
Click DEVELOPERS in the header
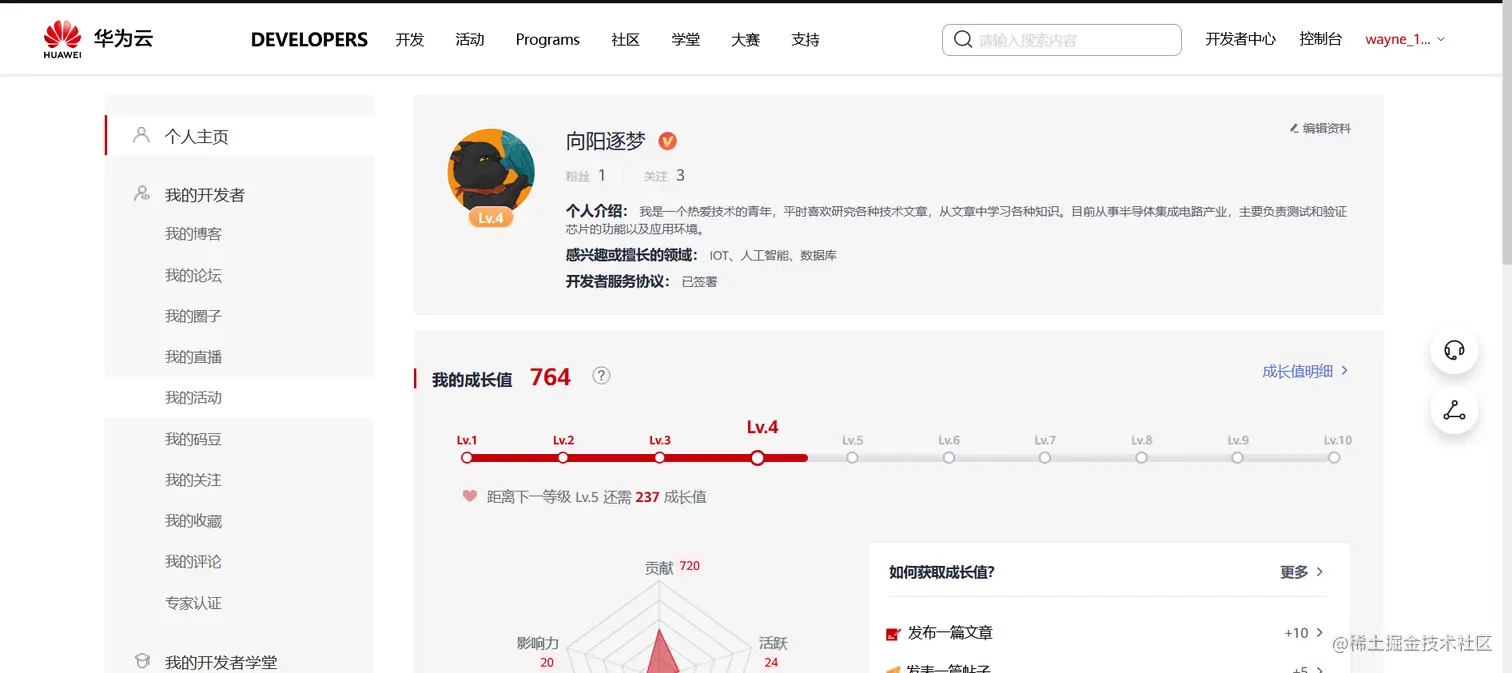pyautogui.click(x=309, y=40)
